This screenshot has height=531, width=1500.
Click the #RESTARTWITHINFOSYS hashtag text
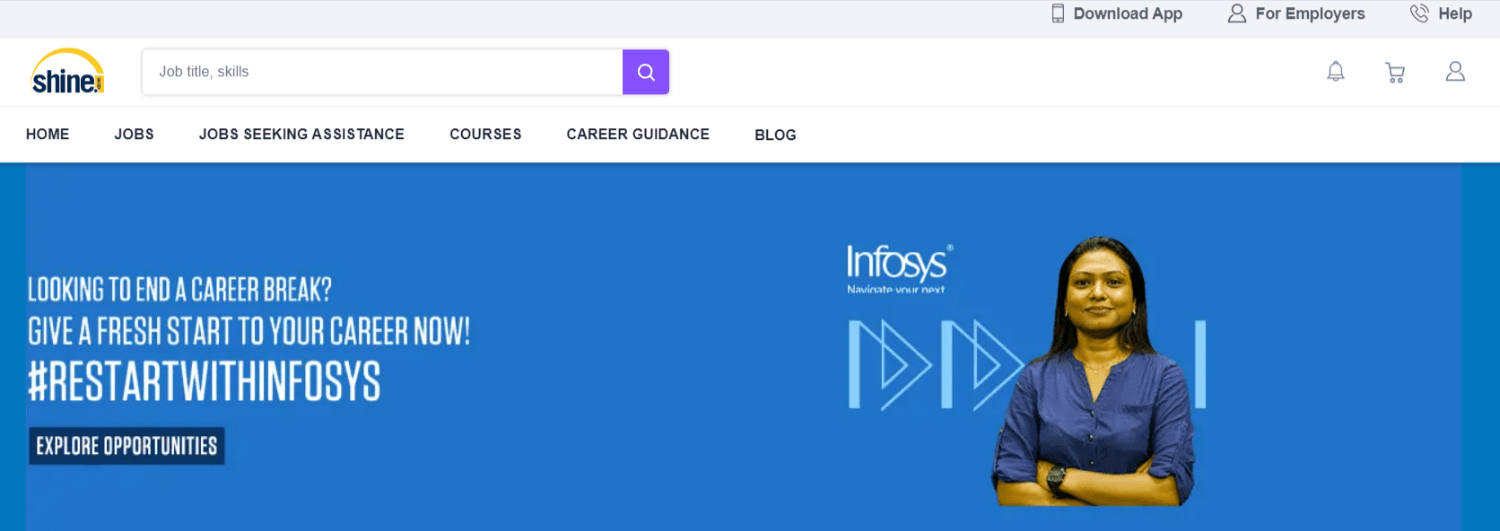205,382
